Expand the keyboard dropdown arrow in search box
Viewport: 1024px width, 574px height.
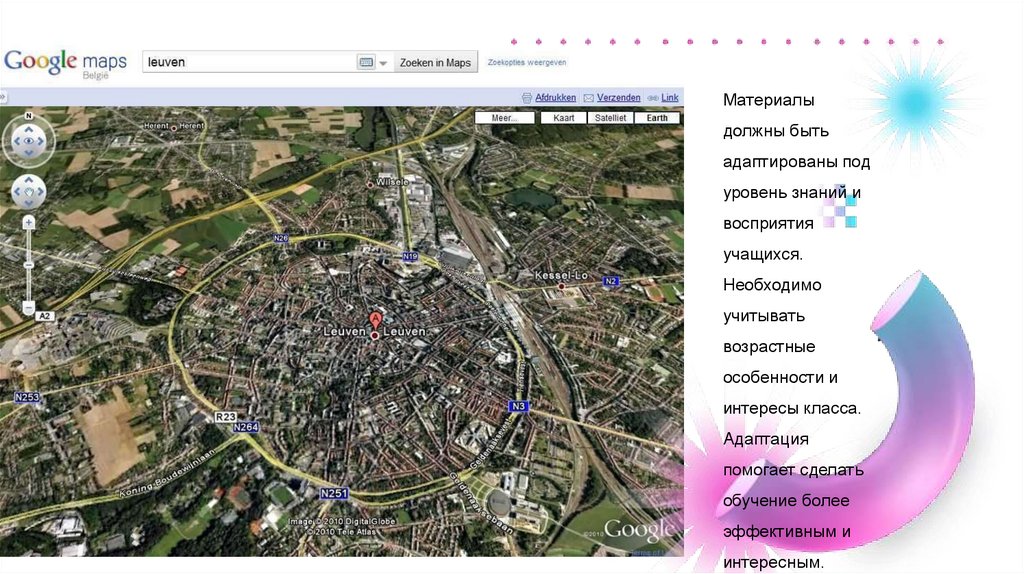coord(383,63)
